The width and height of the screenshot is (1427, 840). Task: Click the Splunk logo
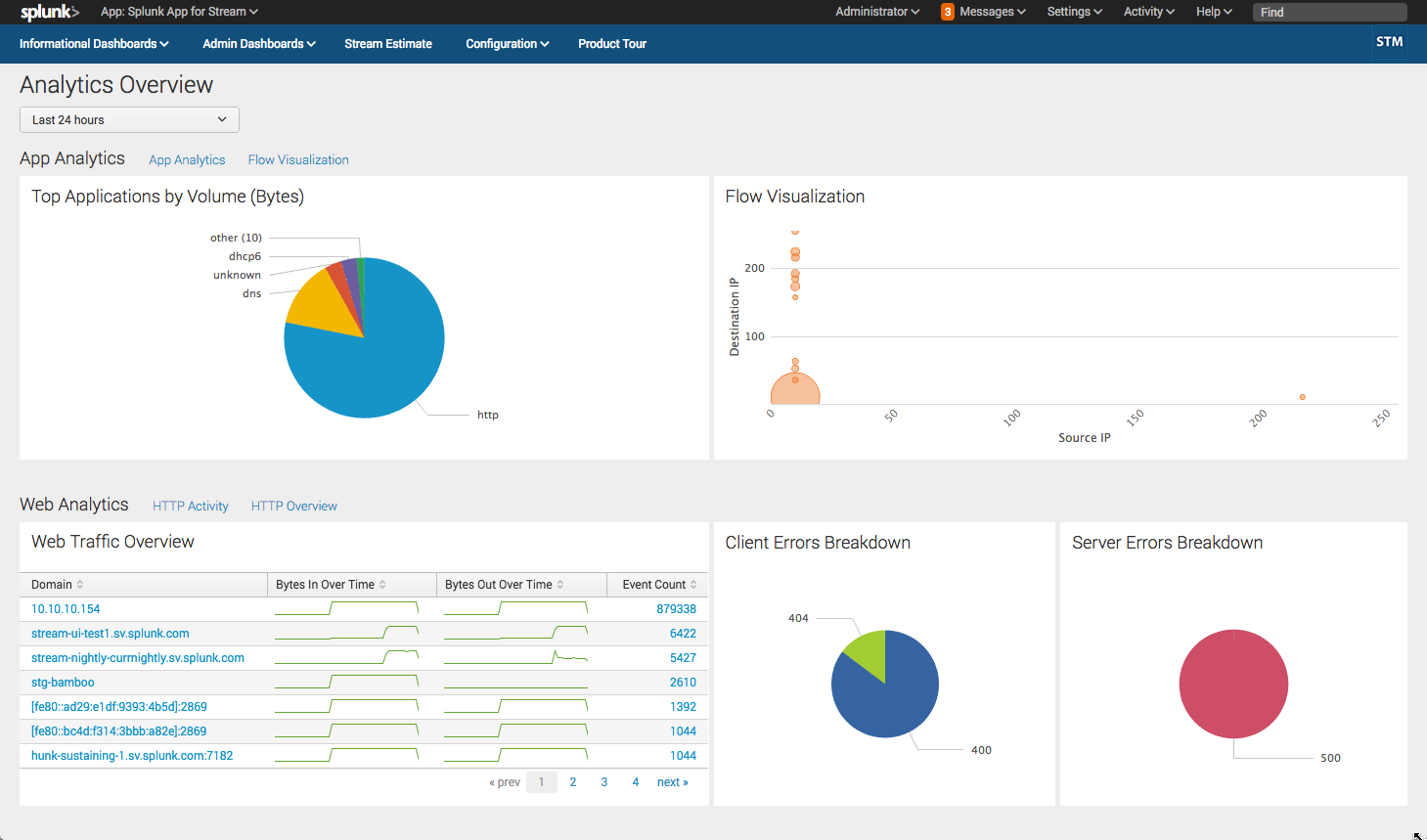(x=48, y=12)
